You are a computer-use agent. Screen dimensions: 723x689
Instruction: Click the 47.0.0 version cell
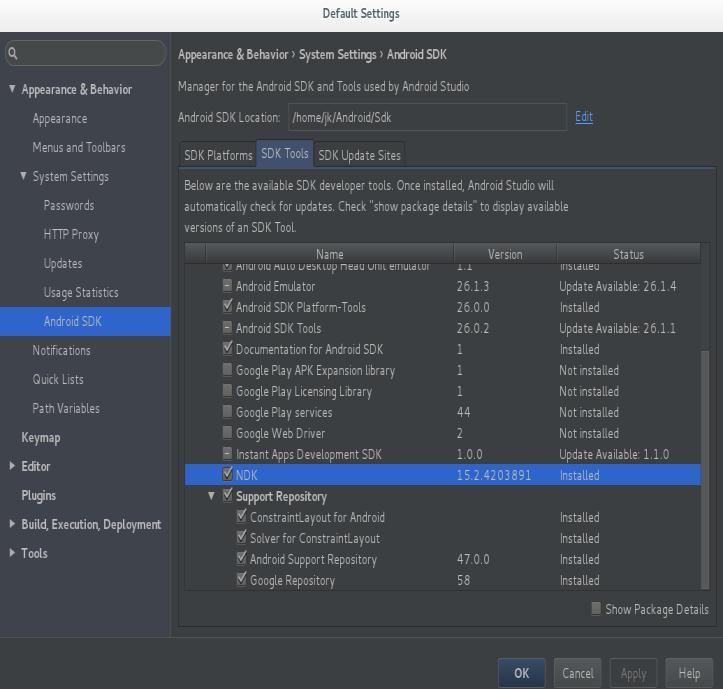[x=473, y=559]
